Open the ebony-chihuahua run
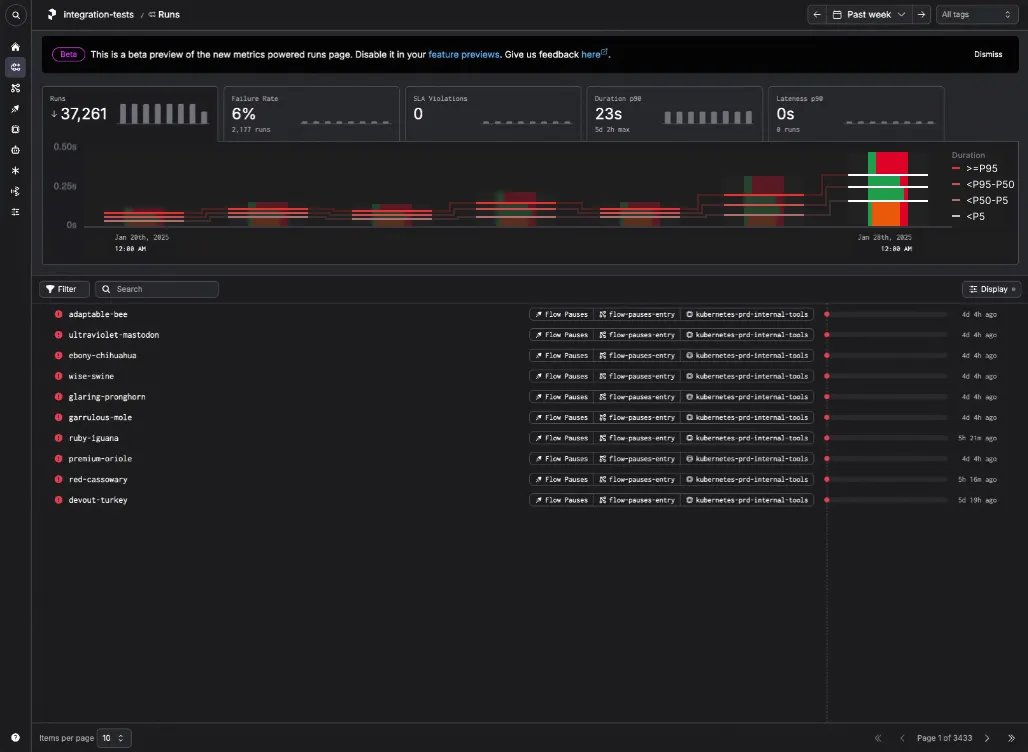This screenshot has height=752, width=1028. 102,355
